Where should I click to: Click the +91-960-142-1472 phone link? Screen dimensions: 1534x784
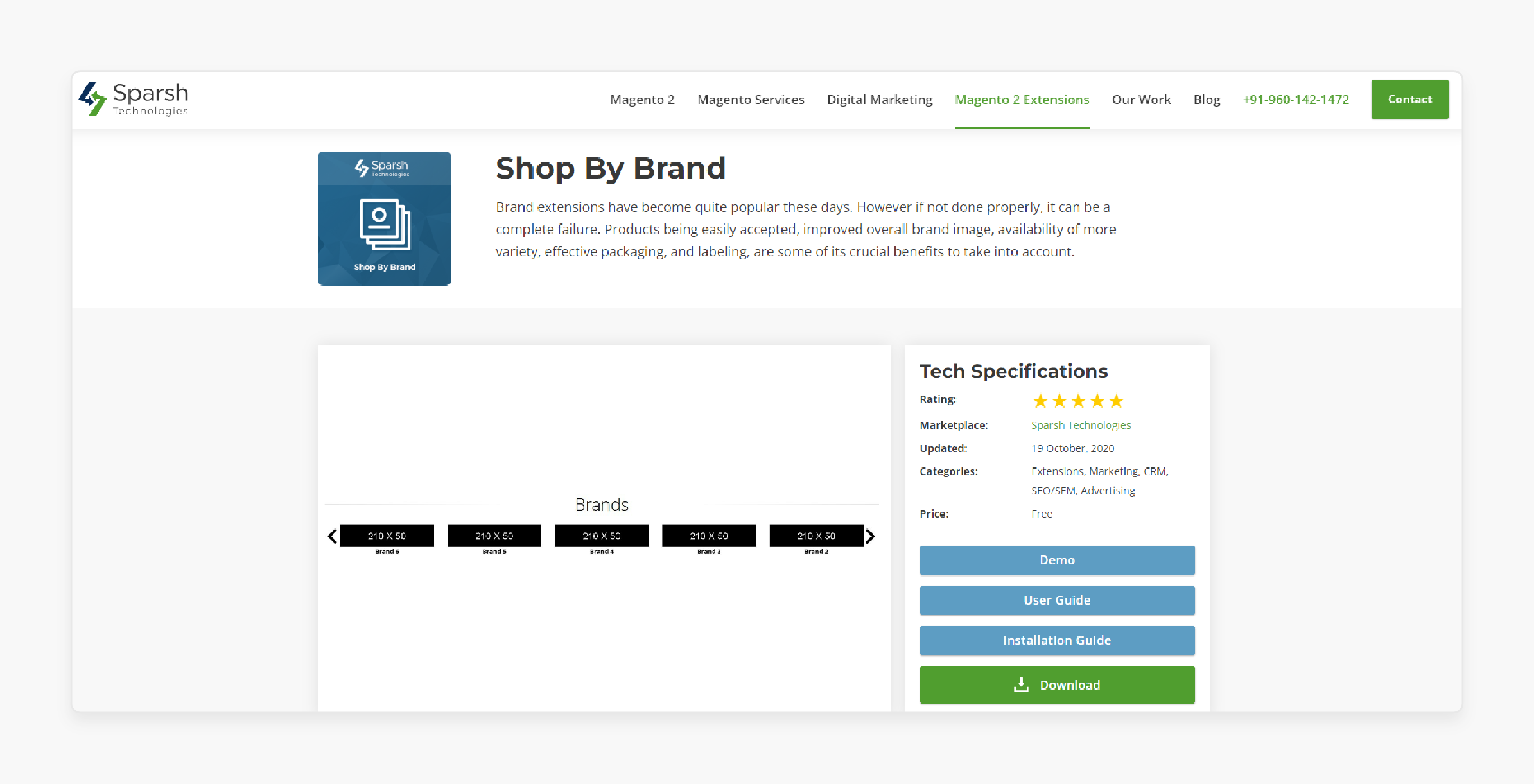click(1296, 100)
